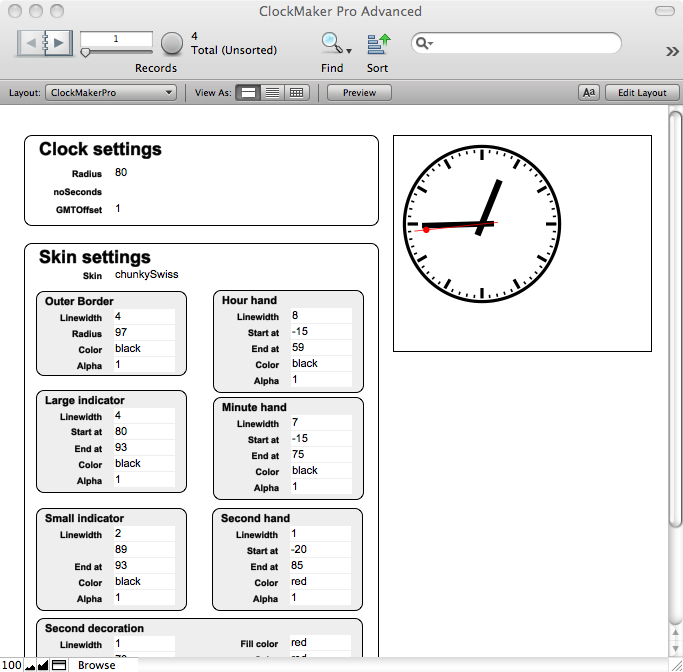The image size is (683, 672).
Task: Click the Skin field showing chunkySwiss
Action: pos(147,274)
